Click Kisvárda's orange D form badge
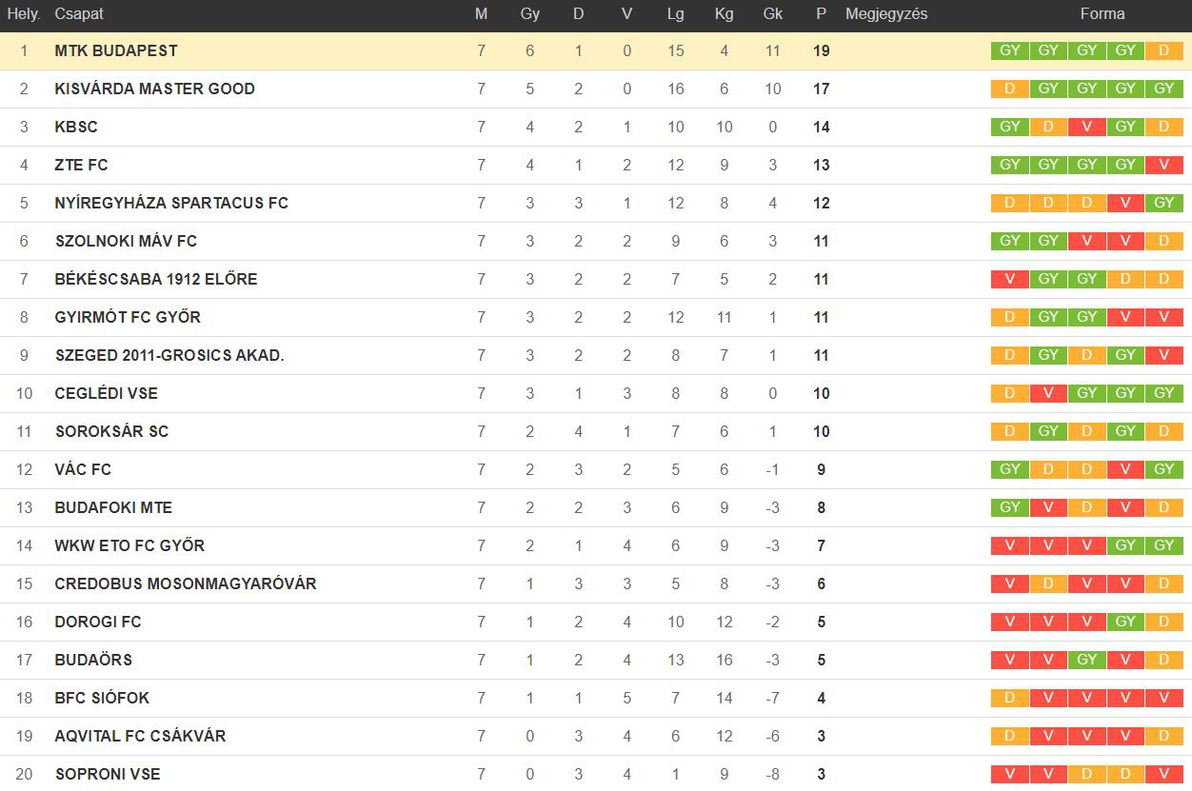The image size is (1192, 791). [1010, 89]
